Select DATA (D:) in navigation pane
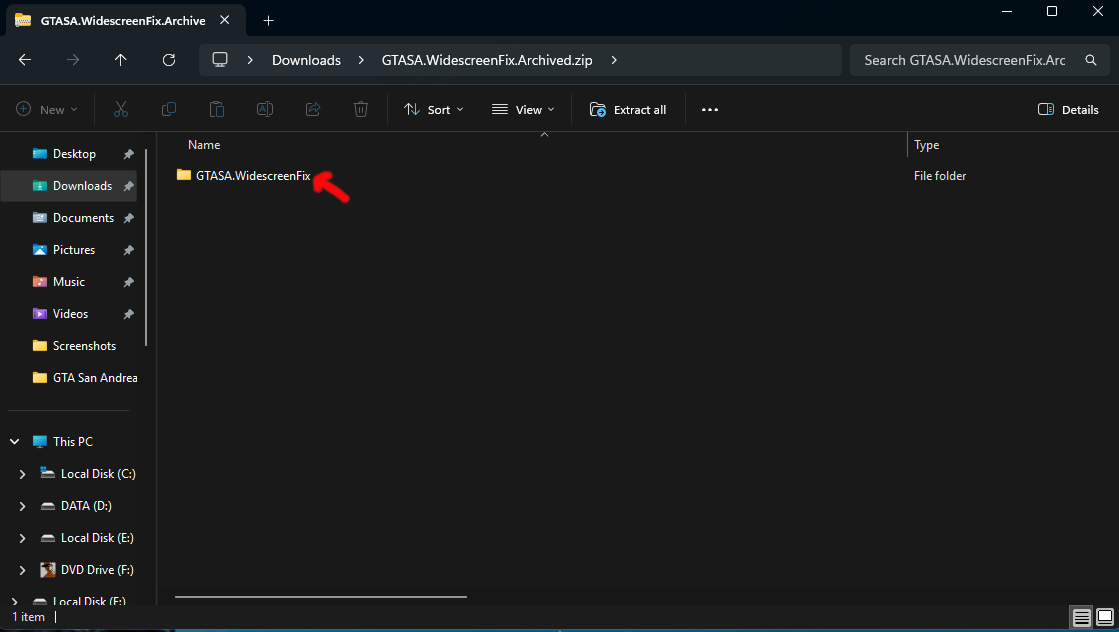Image resolution: width=1119 pixels, height=632 pixels. click(x=86, y=506)
